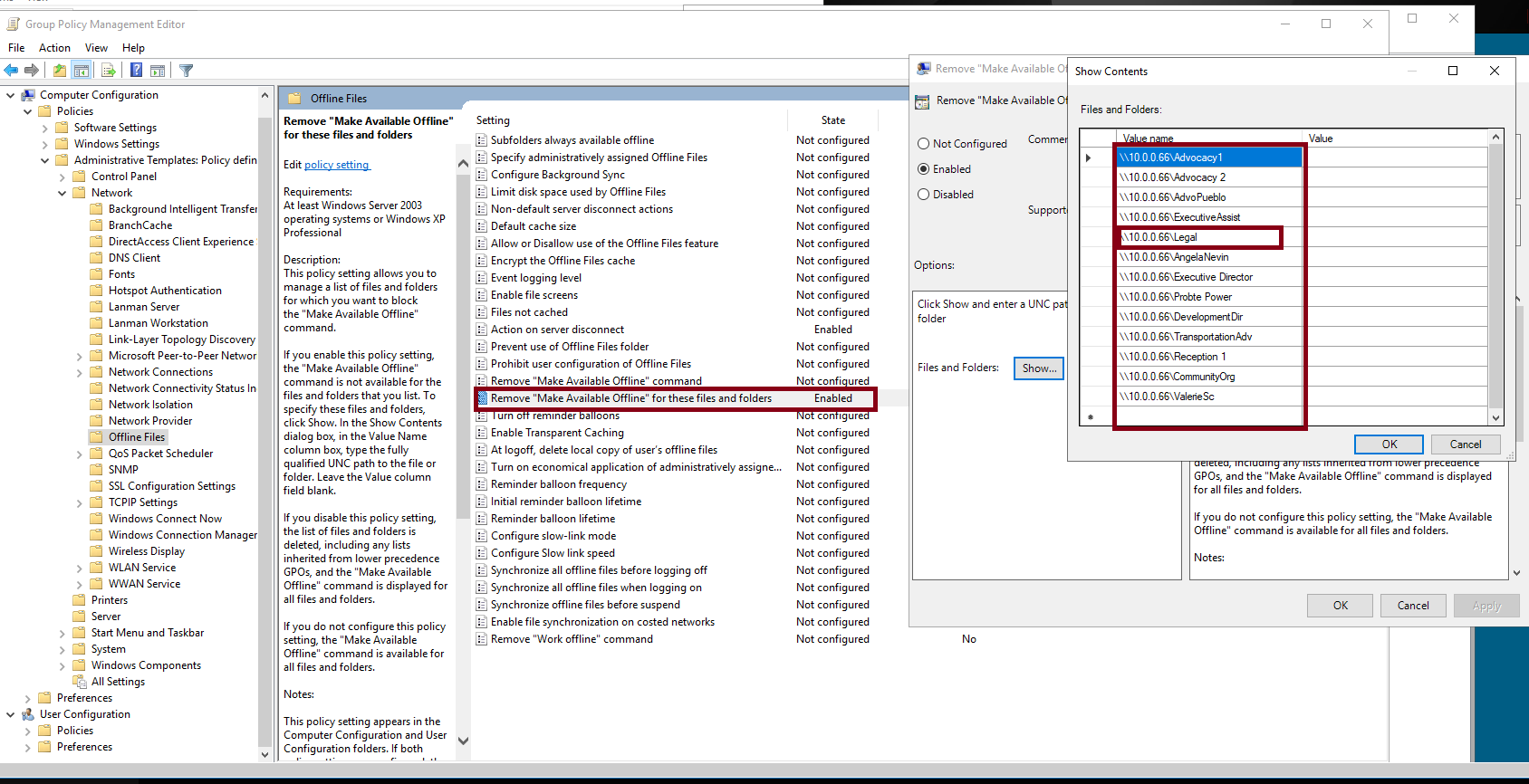Click the Group Policy Management Editor title icon

click(x=13, y=24)
